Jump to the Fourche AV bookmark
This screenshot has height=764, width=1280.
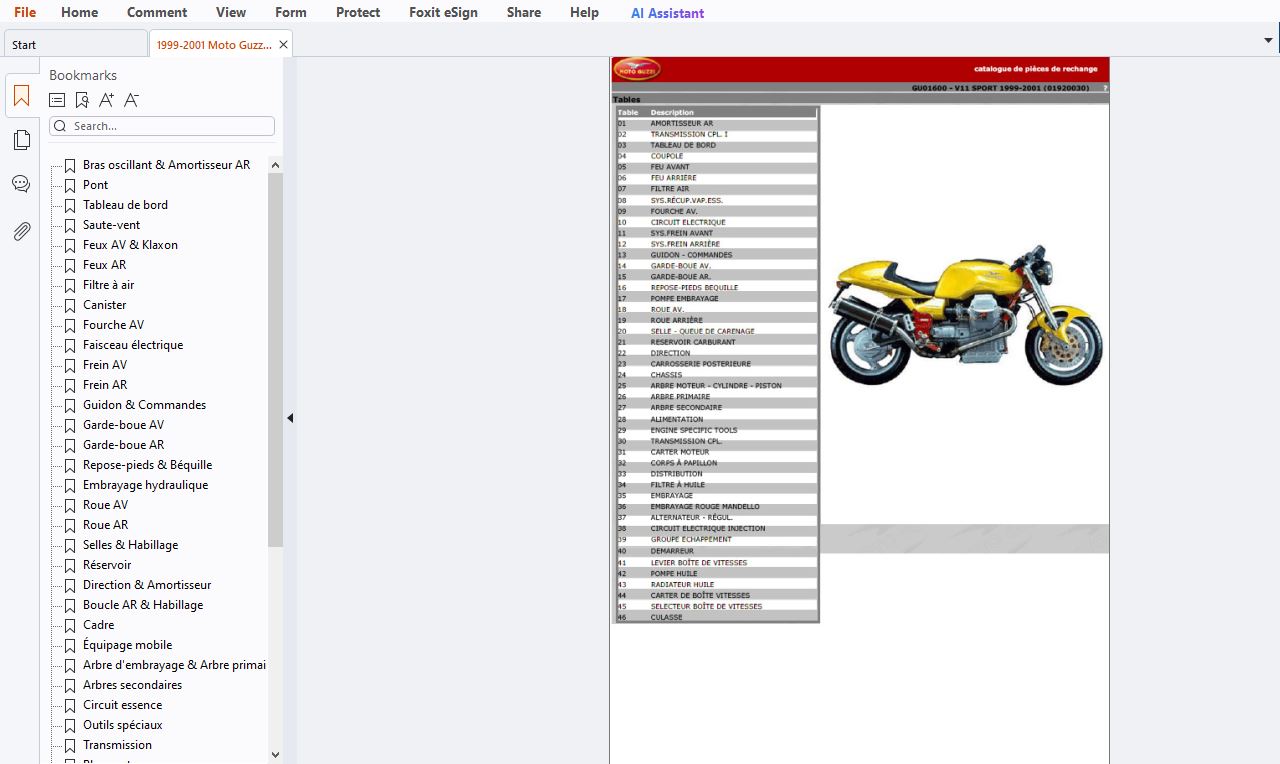coord(113,325)
